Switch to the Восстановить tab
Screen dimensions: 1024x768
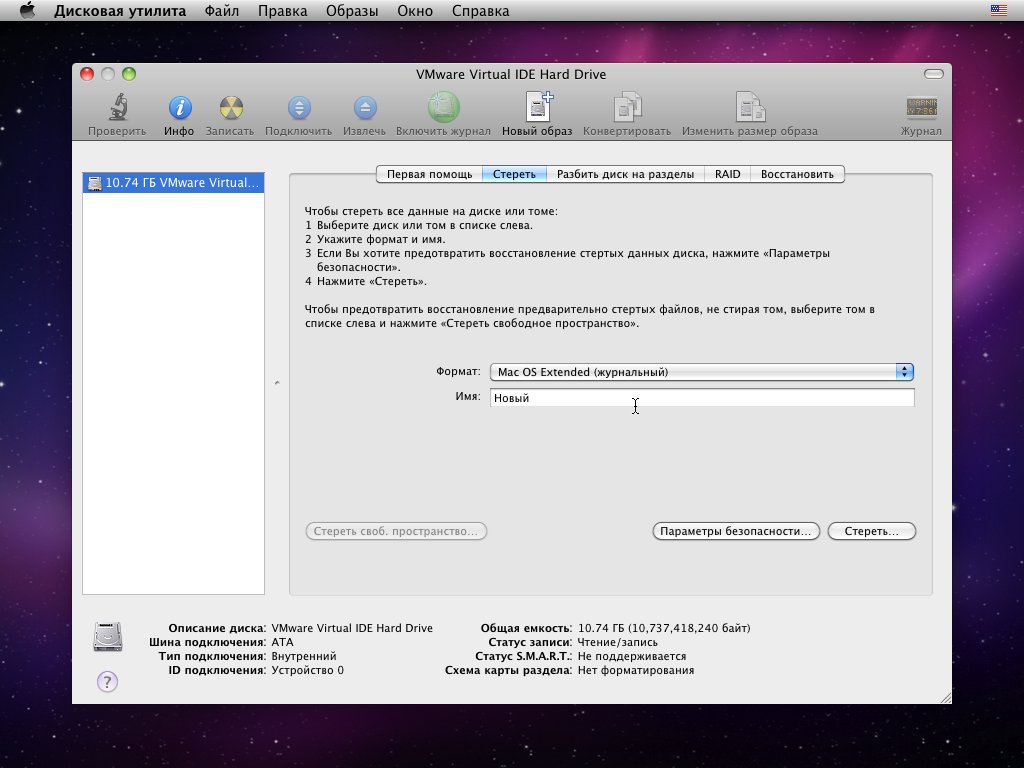click(796, 174)
